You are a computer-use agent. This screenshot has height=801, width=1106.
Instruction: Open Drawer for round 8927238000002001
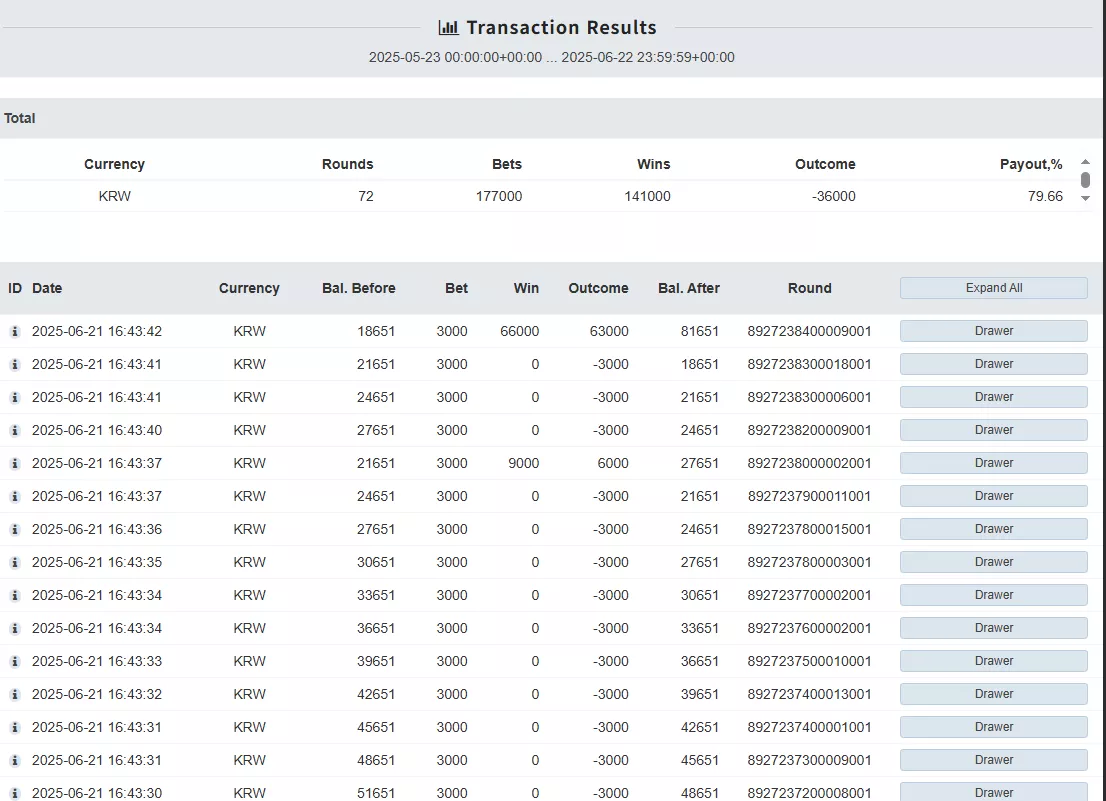(x=993, y=463)
